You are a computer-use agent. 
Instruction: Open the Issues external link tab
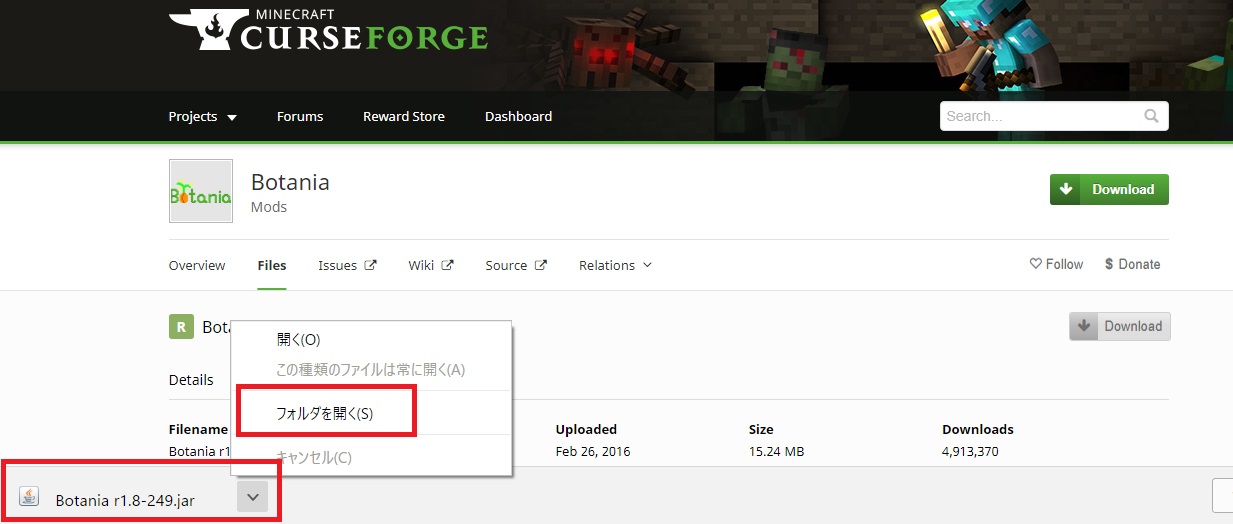[347, 265]
